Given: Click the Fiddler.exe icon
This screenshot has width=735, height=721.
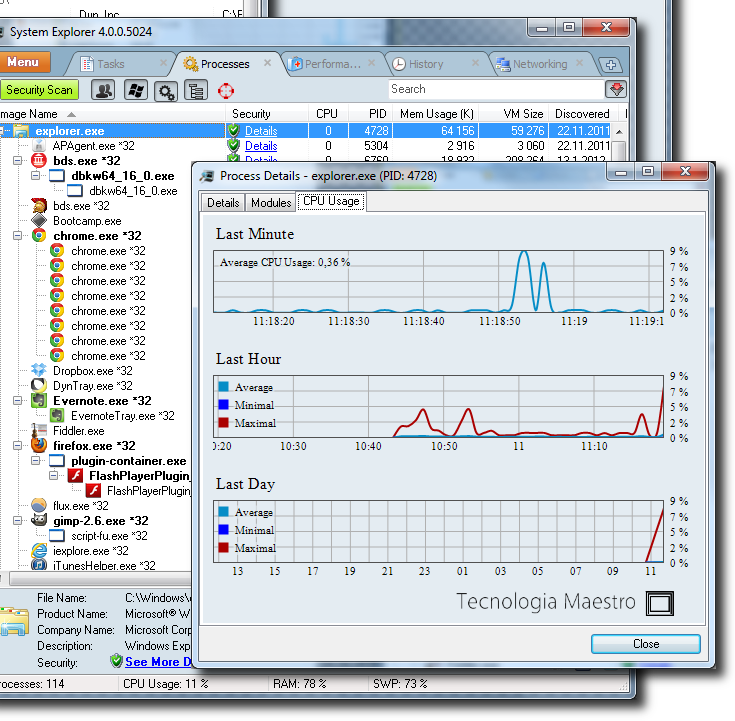Looking at the screenshot, I should click(39, 430).
